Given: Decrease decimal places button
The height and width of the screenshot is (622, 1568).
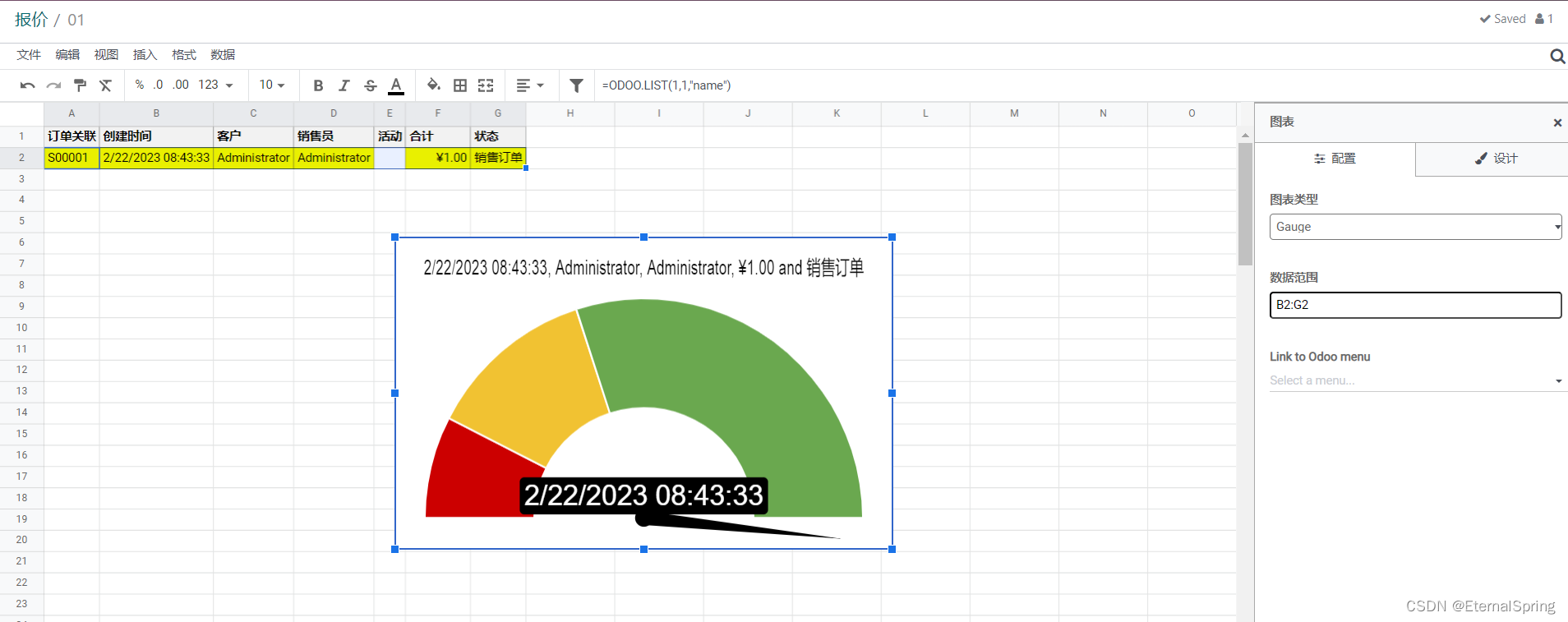Looking at the screenshot, I should pos(158,85).
